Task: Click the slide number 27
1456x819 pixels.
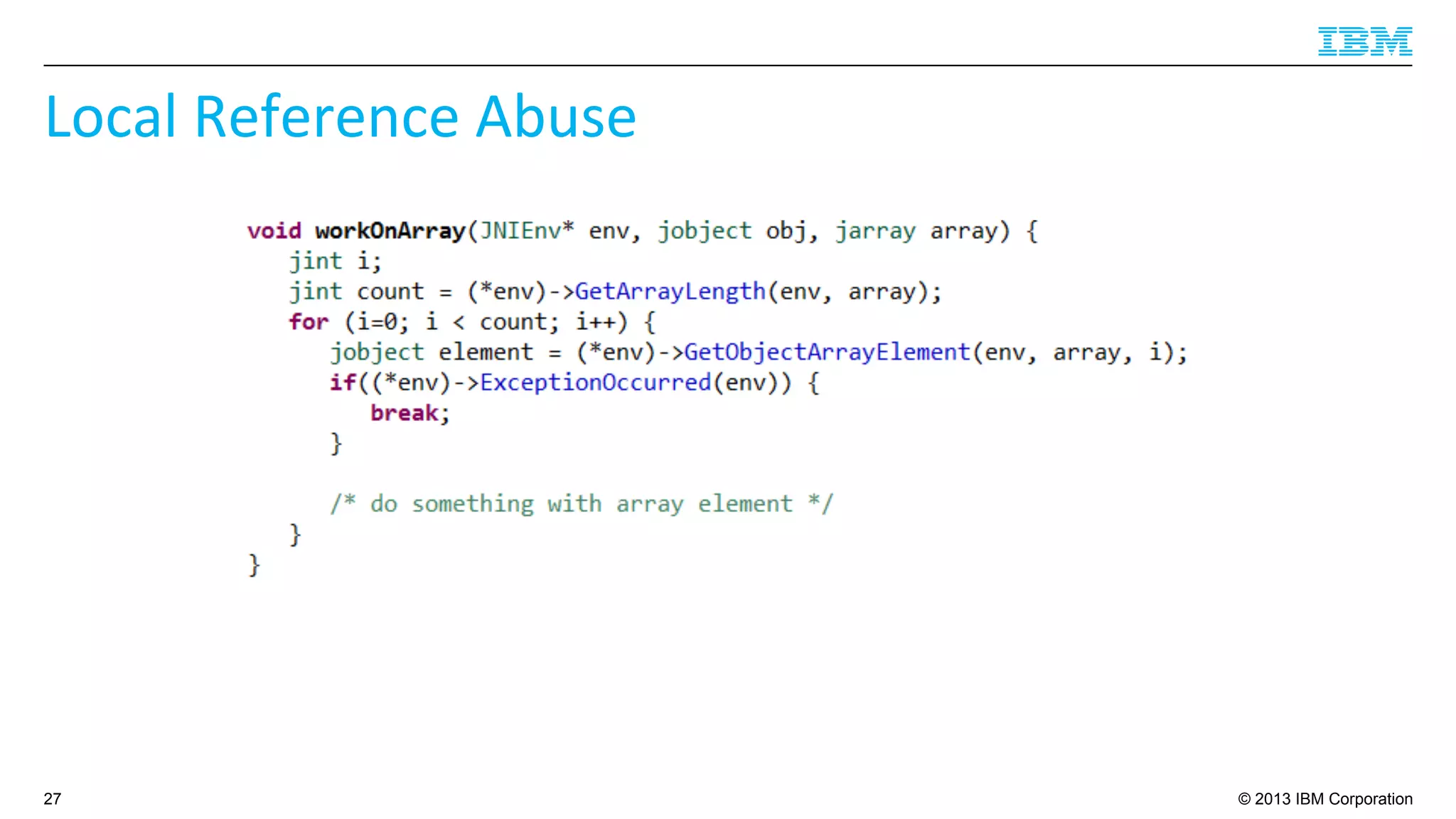Action: 53,799
